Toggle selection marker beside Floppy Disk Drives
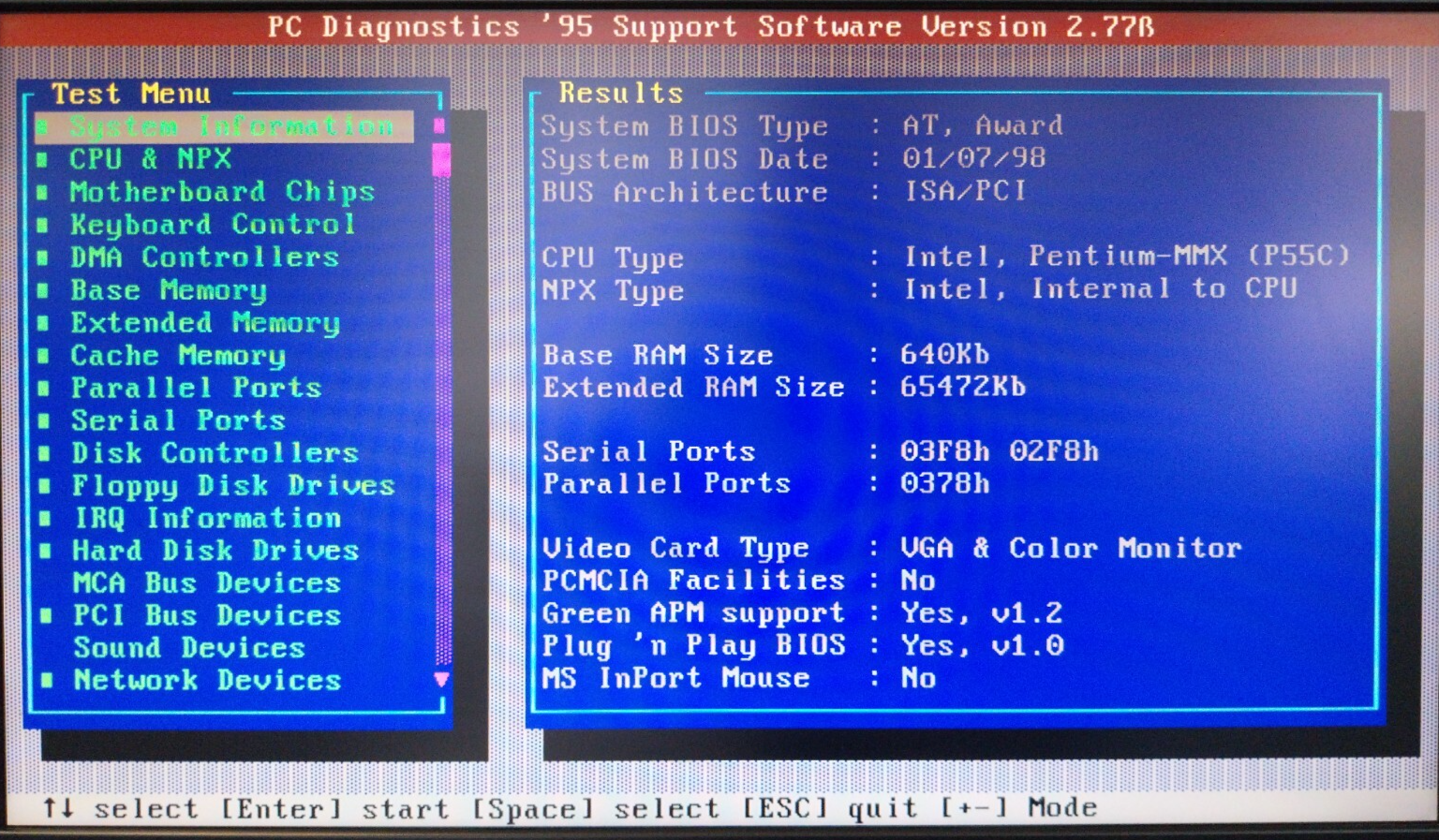Image resolution: width=1439 pixels, height=840 pixels. pos(45,486)
